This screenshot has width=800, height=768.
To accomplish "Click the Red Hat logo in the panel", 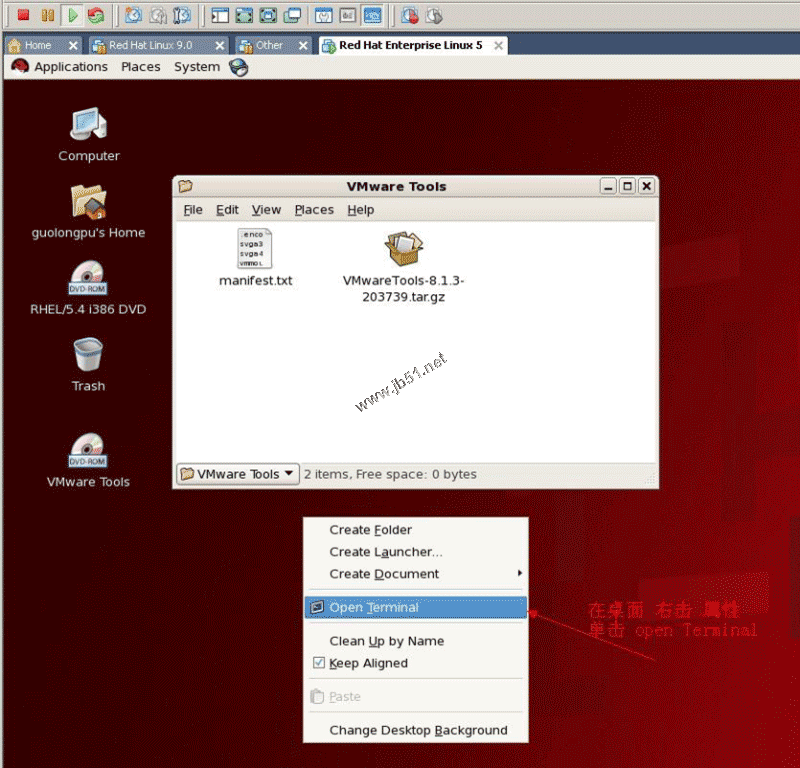I will tap(20, 66).
